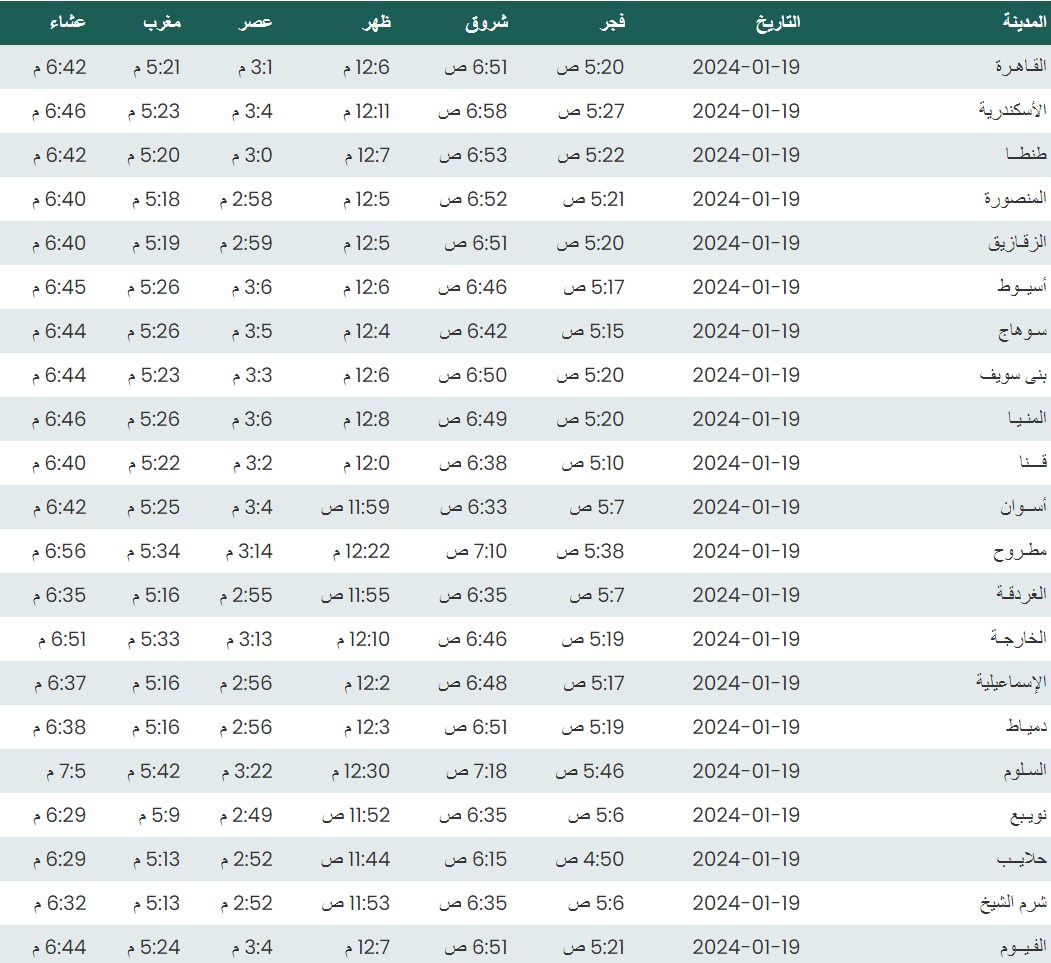Viewport: 1051px width, 963px height.
Task: Click sunrise time 7:18 in the السلوم row
Action: click(x=476, y=771)
